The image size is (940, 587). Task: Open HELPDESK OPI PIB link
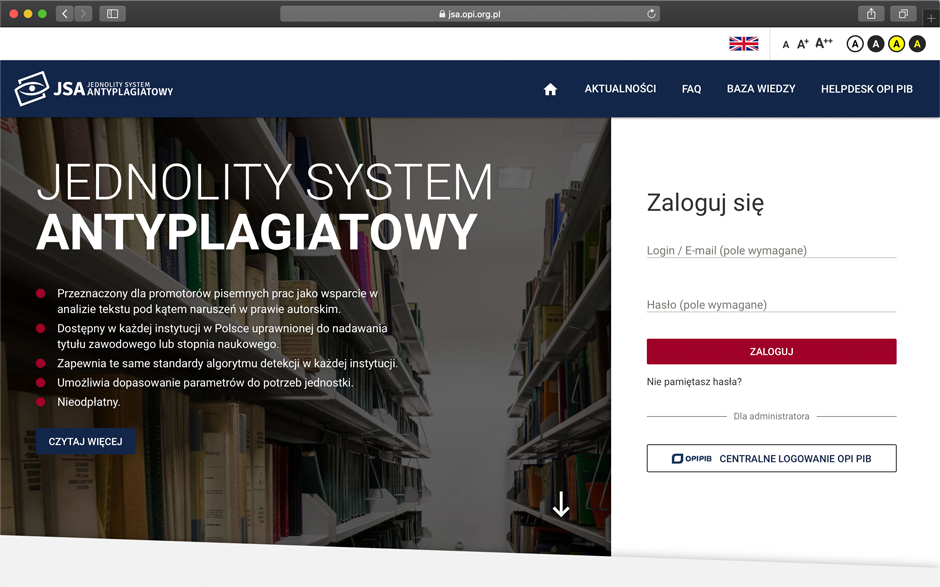click(867, 89)
